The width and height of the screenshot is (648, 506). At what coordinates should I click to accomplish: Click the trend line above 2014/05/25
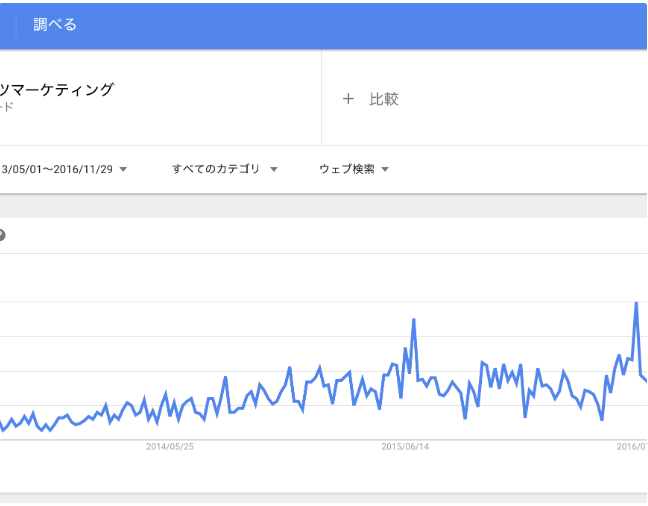[x=170, y=410]
